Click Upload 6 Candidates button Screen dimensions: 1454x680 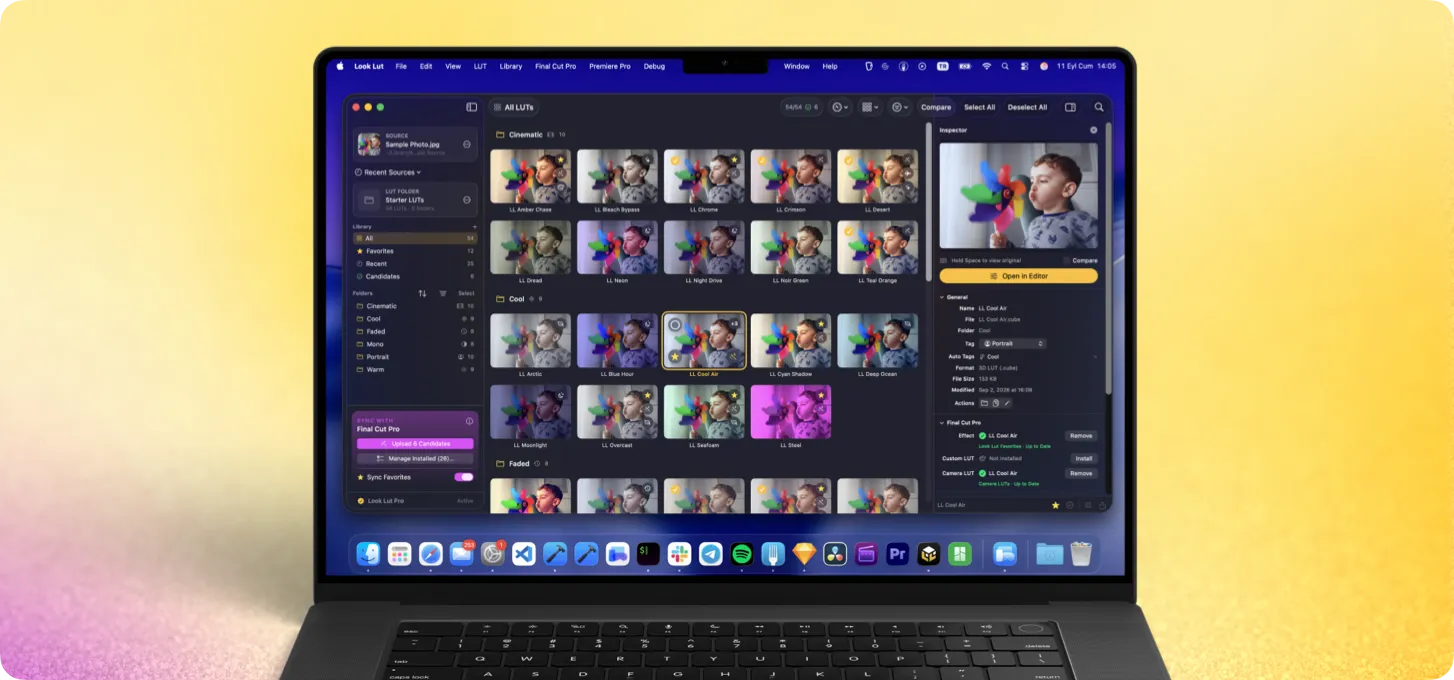[415, 443]
